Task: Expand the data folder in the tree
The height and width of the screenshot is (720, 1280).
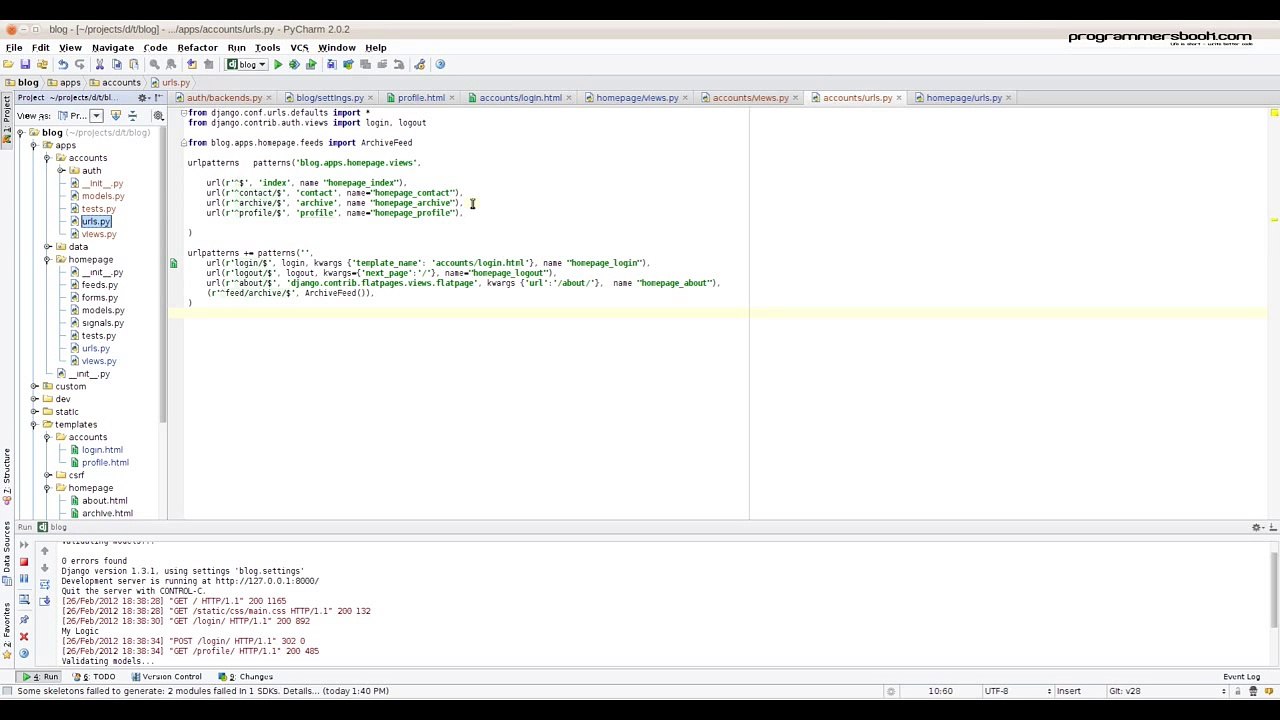Action: (x=47, y=247)
